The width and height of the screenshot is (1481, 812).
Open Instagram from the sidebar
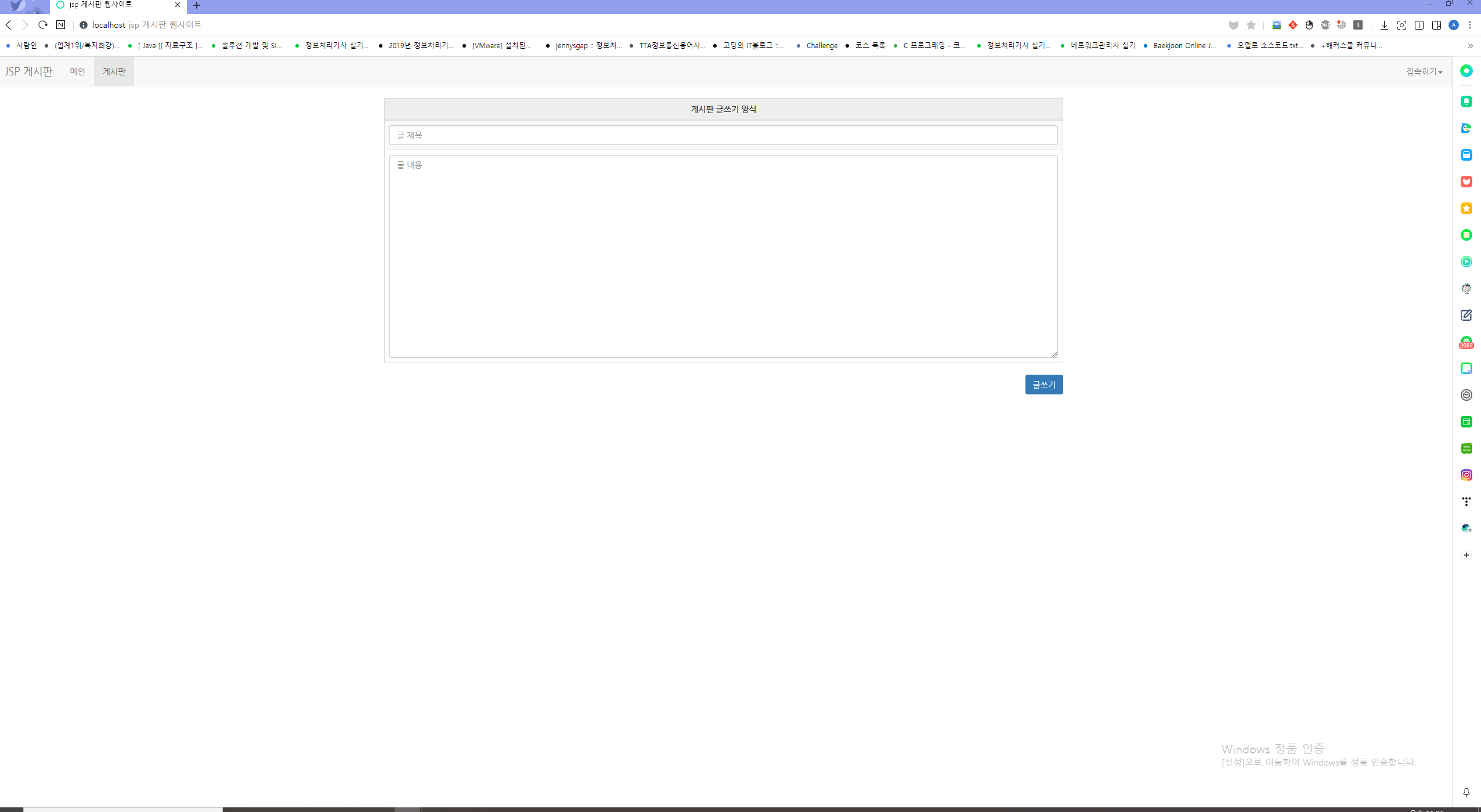point(1466,474)
